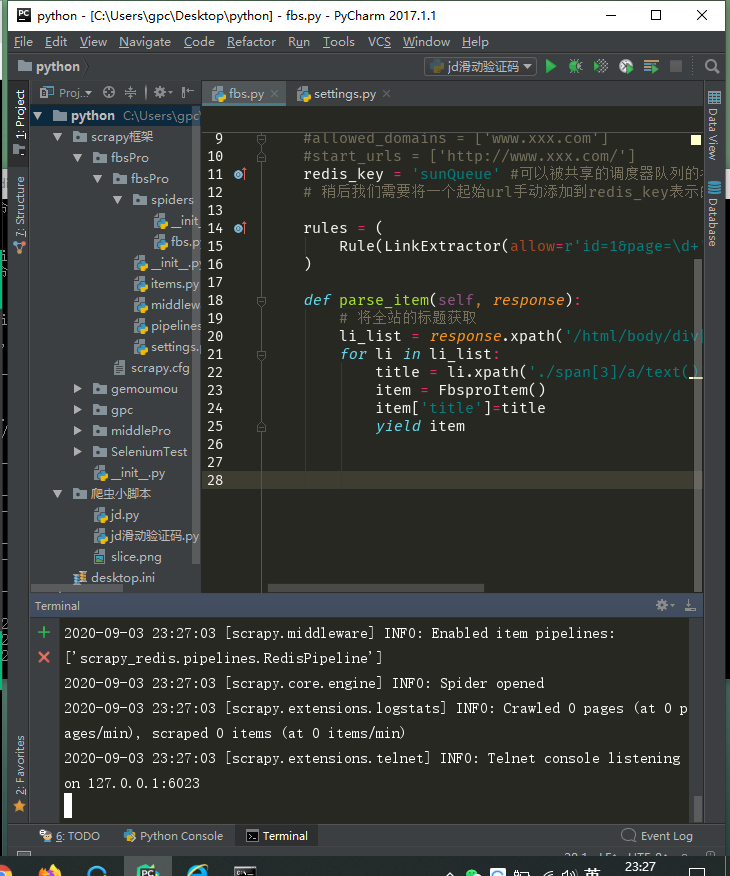Select scrapy.cfg file in tree

(x=151, y=368)
